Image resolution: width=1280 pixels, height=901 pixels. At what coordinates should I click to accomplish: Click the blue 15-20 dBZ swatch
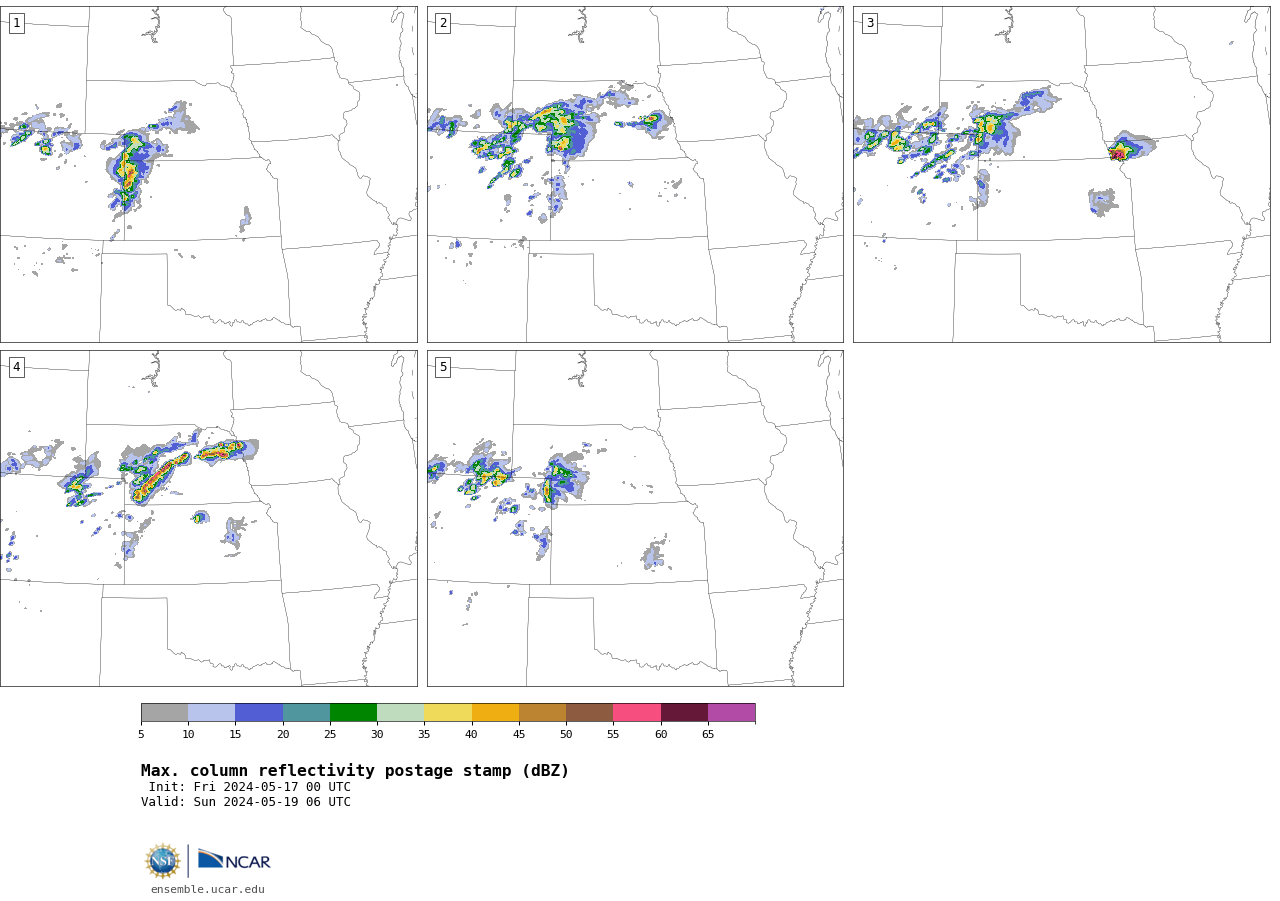259,712
